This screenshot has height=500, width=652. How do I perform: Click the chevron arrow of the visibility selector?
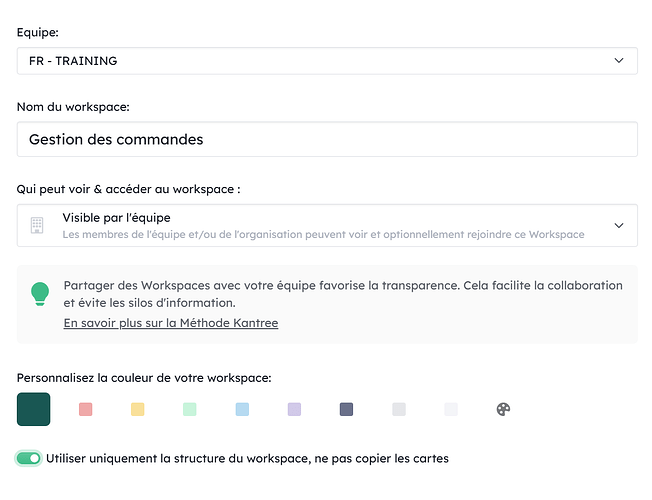tap(618, 225)
